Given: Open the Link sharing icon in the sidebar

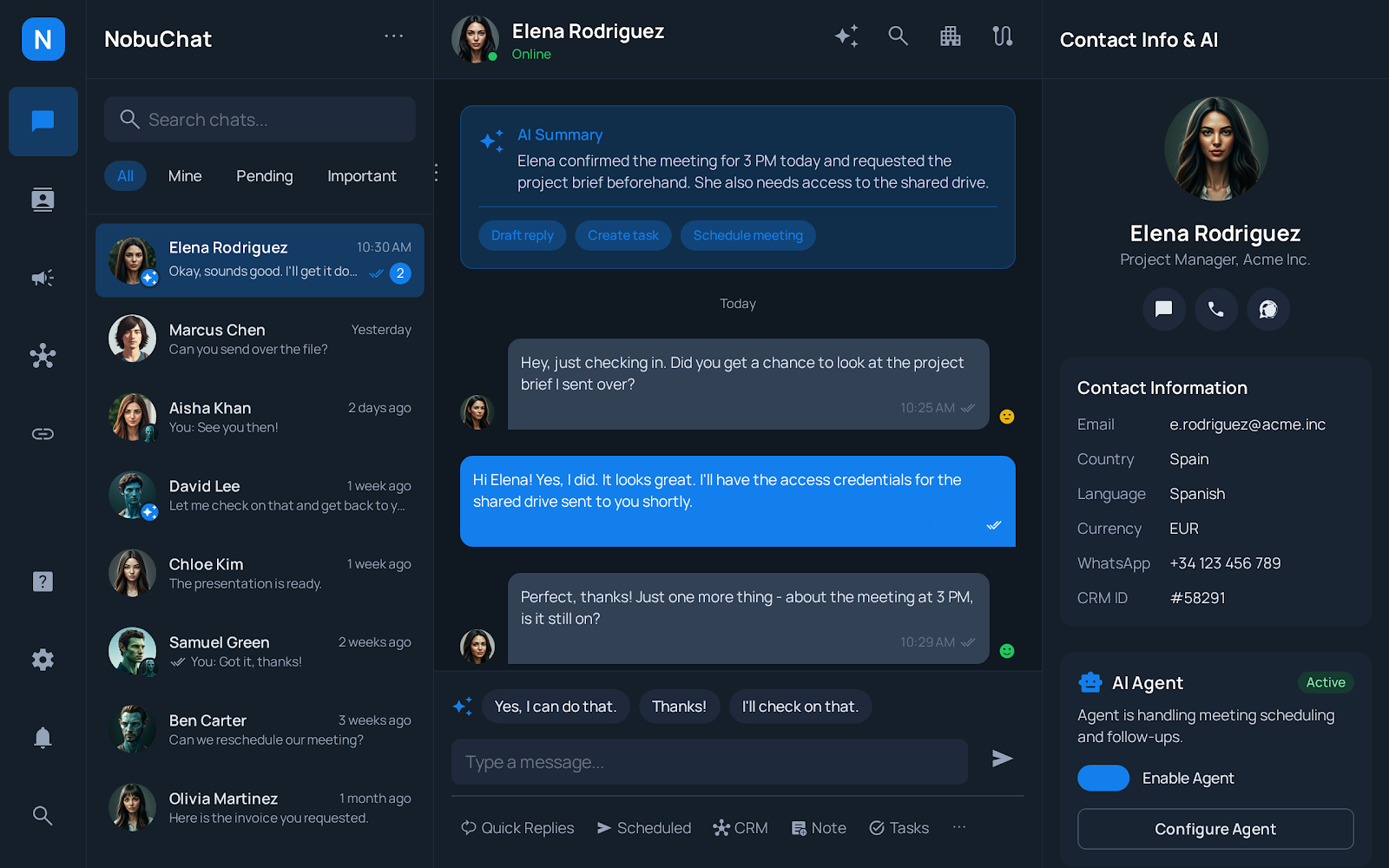Looking at the screenshot, I should tap(43, 434).
